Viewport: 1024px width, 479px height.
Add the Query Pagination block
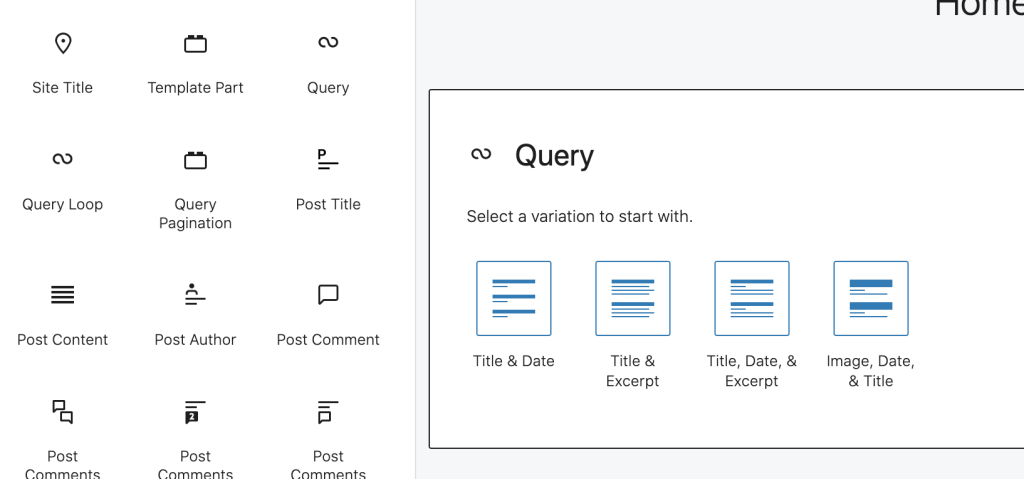pos(195,185)
